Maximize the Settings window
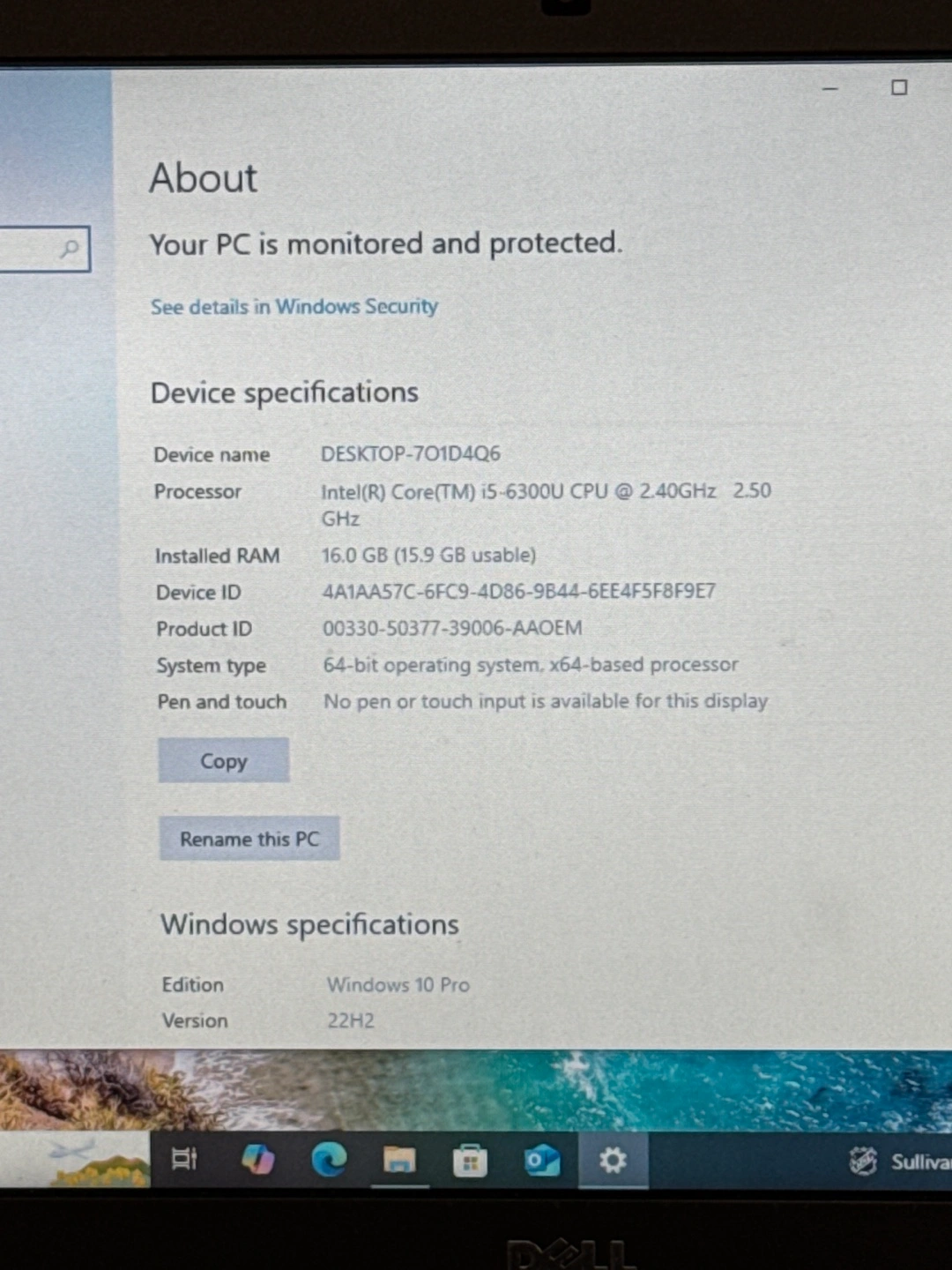The image size is (952, 1270). click(899, 87)
